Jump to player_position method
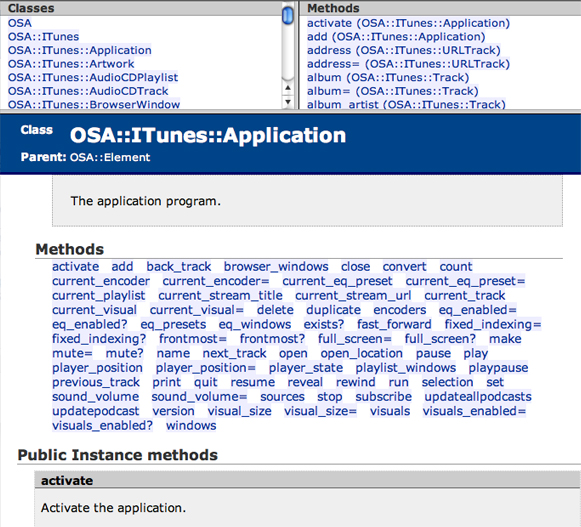This screenshot has height=527, width=581. pyautogui.click(x=97, y=368)
